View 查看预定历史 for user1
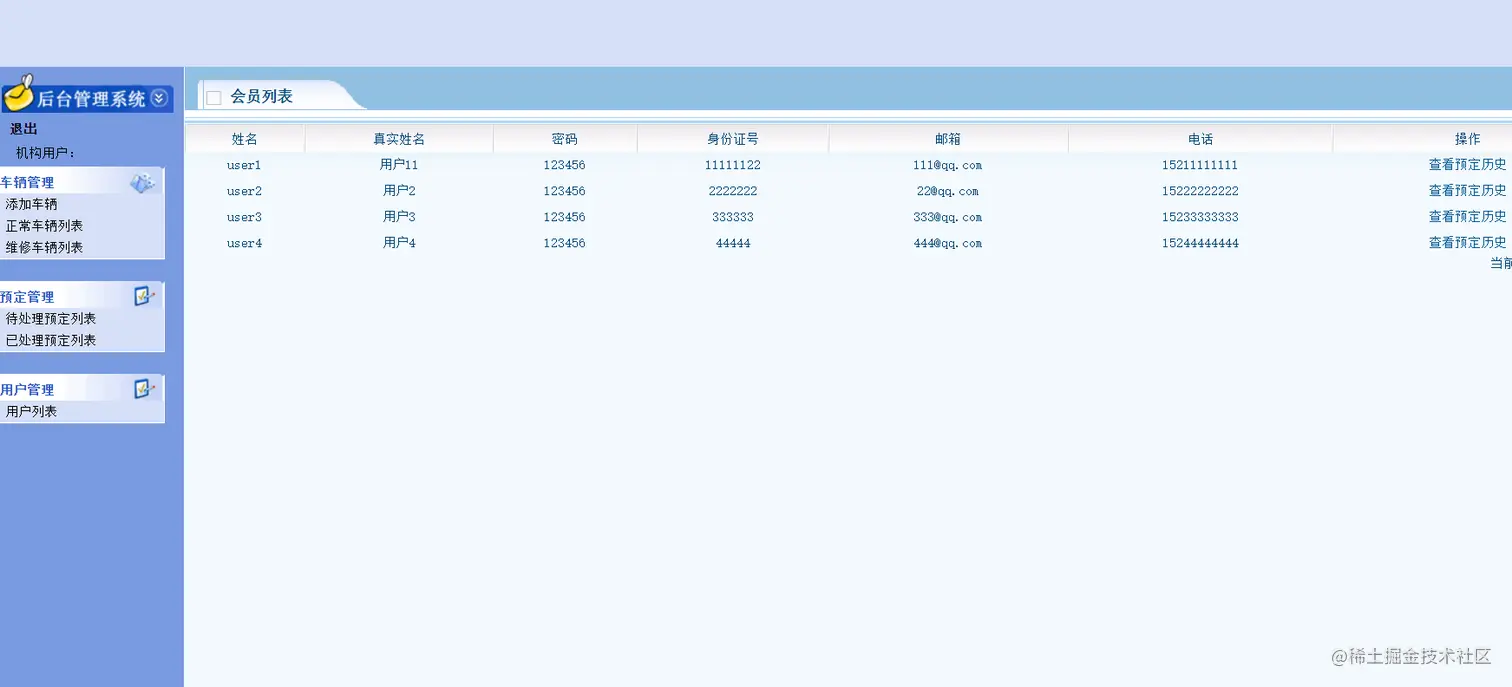Screen dimensions: 1512x687 (x=1467, y=165)
